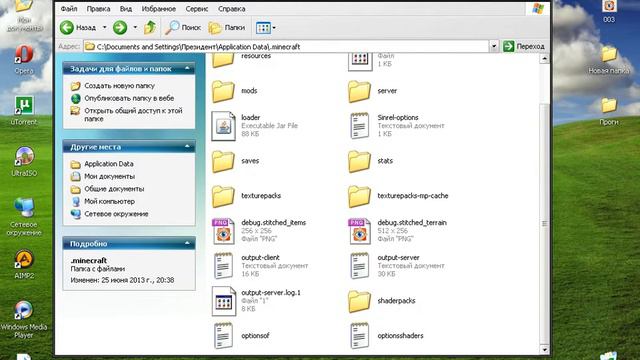Go to Сетевое окружение in side panel

click(116, 214)
